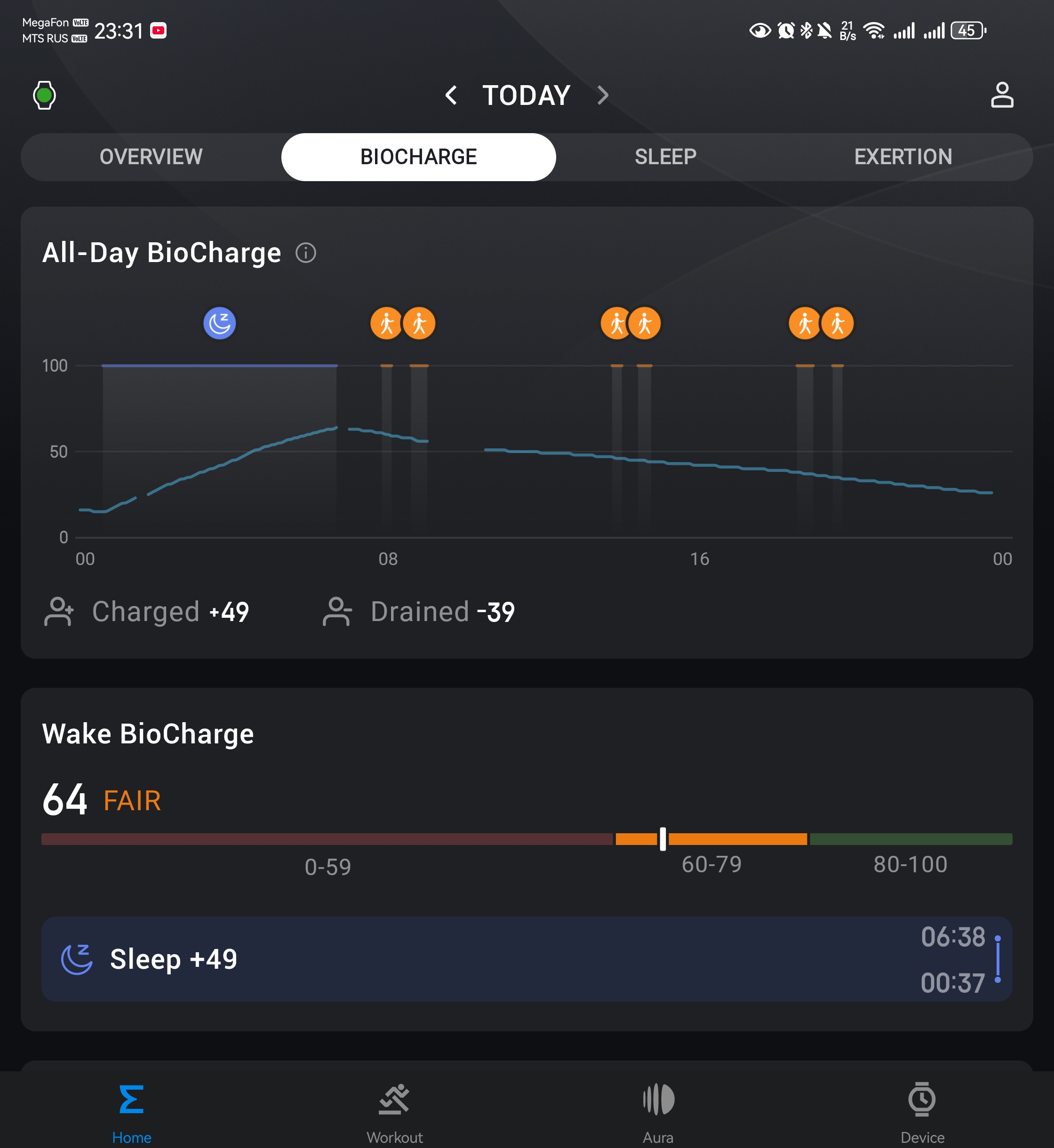The image size is (1054, 1148).
Task: Tap the TODAY date label
Action: pyautogui.click(x=526, y=95)
